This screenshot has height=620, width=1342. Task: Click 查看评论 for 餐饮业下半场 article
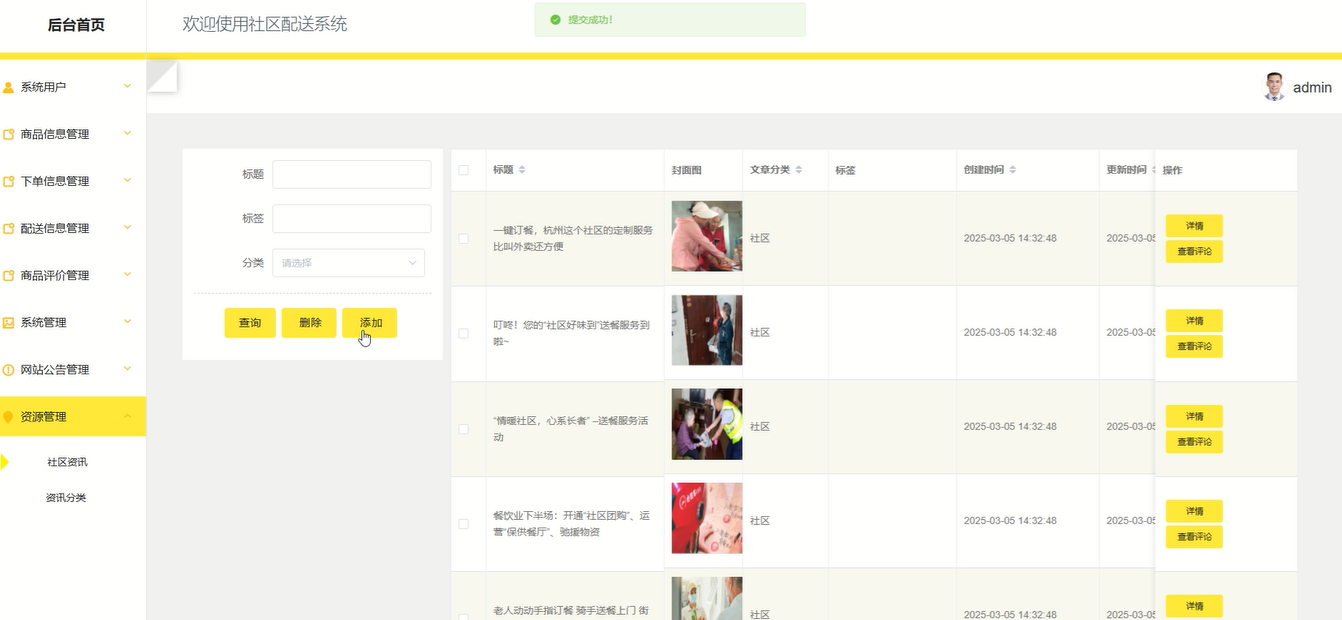[1194, 536]
